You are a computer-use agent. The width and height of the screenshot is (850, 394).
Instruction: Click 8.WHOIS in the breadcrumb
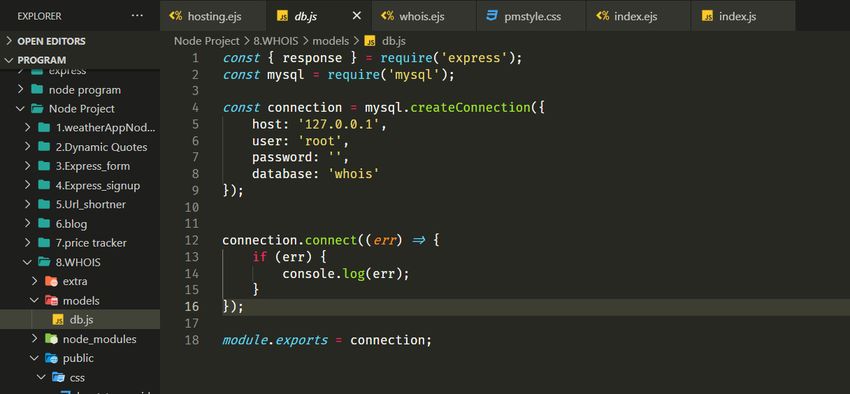point(275,41)
